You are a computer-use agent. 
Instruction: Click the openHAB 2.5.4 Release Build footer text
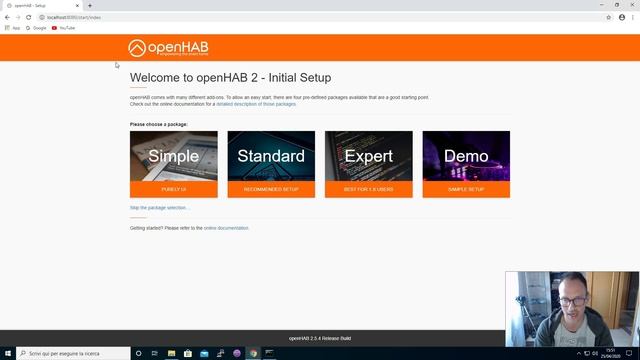[x=320, y=338]
